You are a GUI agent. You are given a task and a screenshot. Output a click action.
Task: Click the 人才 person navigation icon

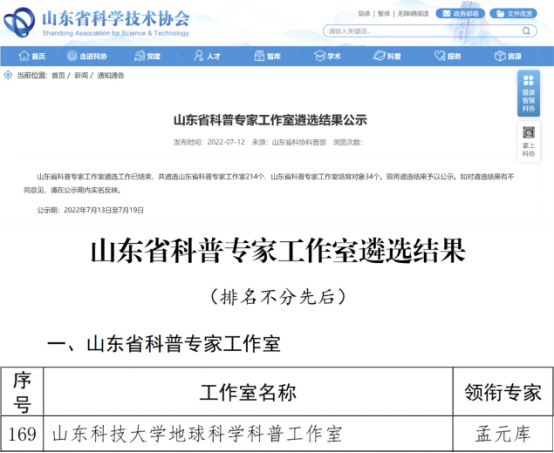point(199,56)
